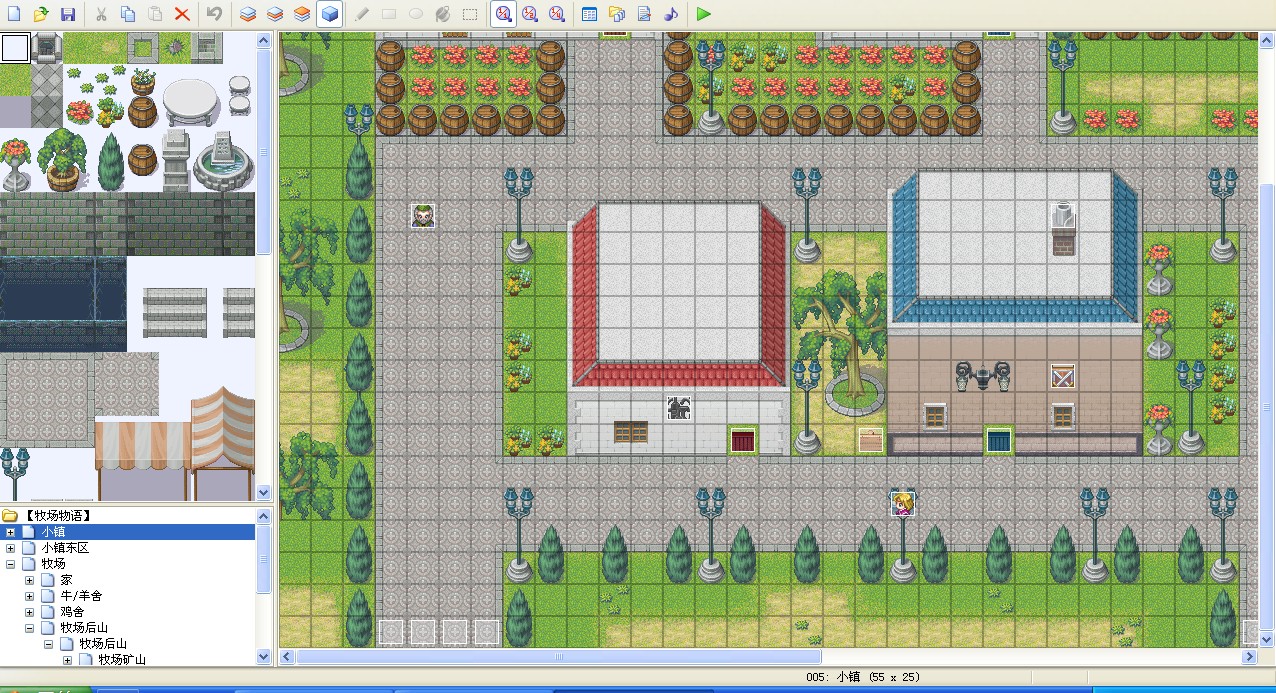Select the 【牧场物语】 project root folder
Screen dimensions: 1276x693
pyautogui.click(x=59, y=516)
